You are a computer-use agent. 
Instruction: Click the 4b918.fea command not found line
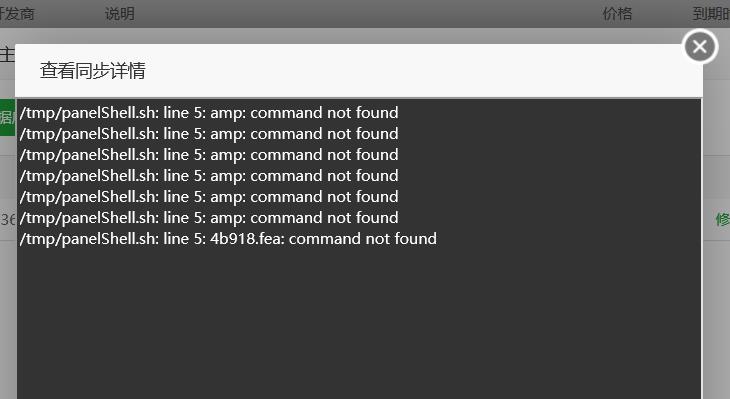[228, 238]
